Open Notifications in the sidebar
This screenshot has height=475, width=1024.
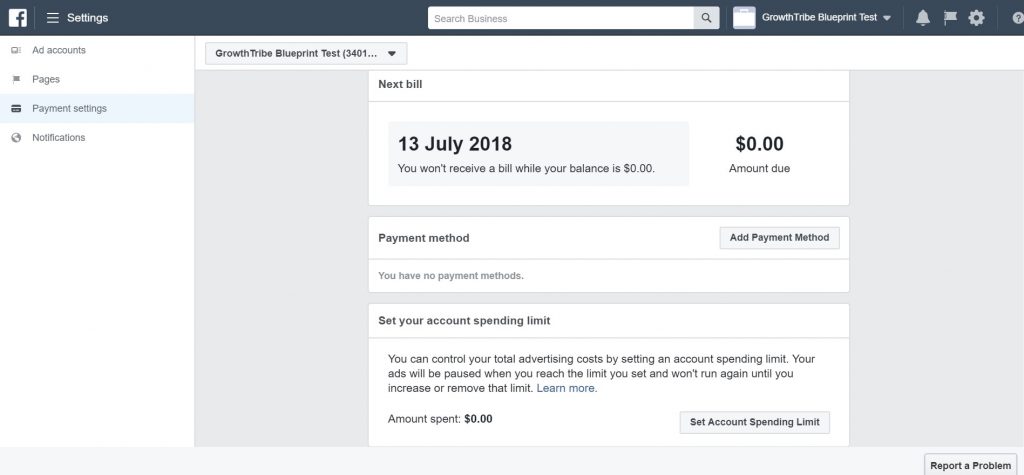click(59, 138)
